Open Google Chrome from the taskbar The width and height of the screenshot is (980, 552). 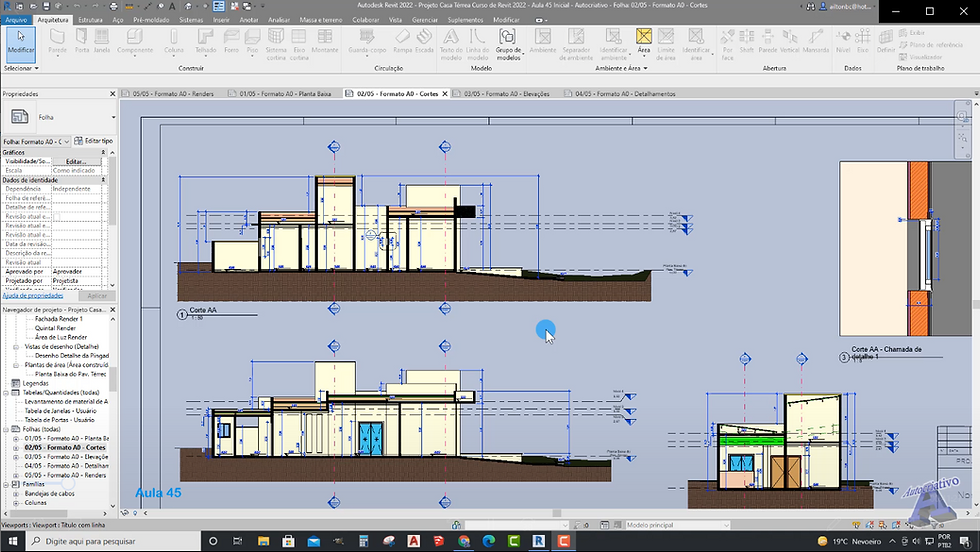click(463, 541)
